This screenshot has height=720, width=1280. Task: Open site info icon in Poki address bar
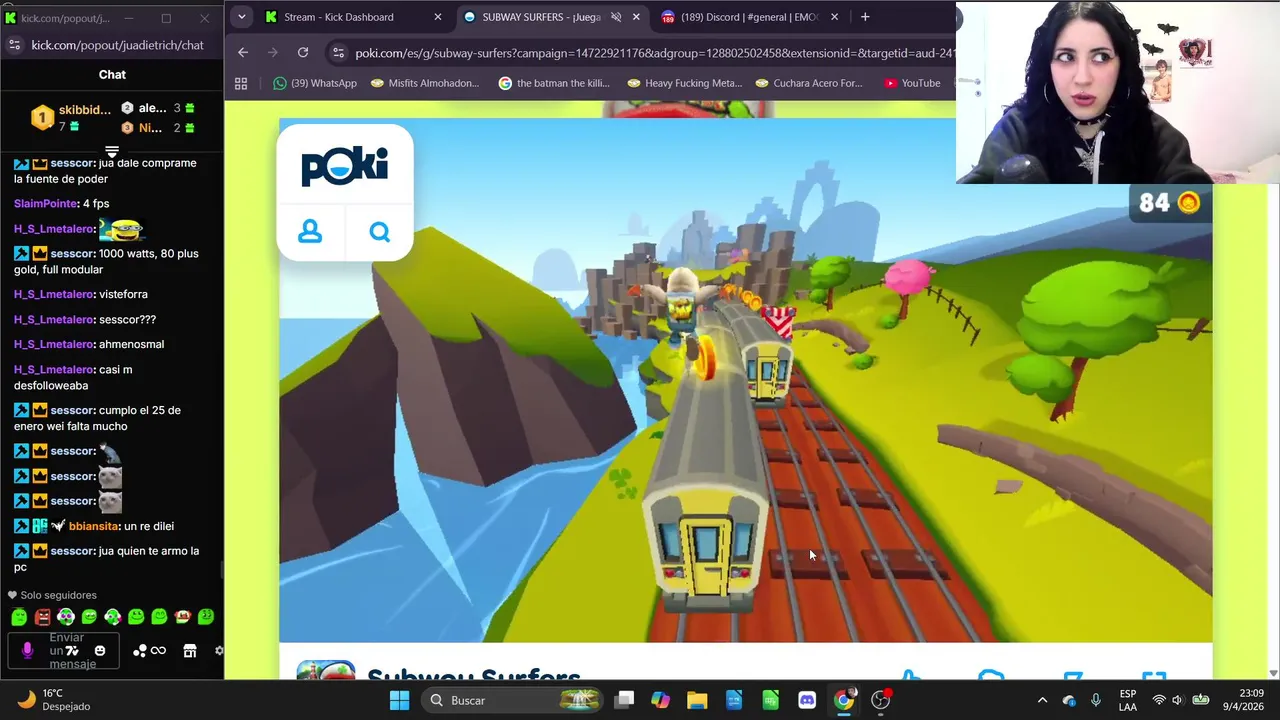[338, 52]
